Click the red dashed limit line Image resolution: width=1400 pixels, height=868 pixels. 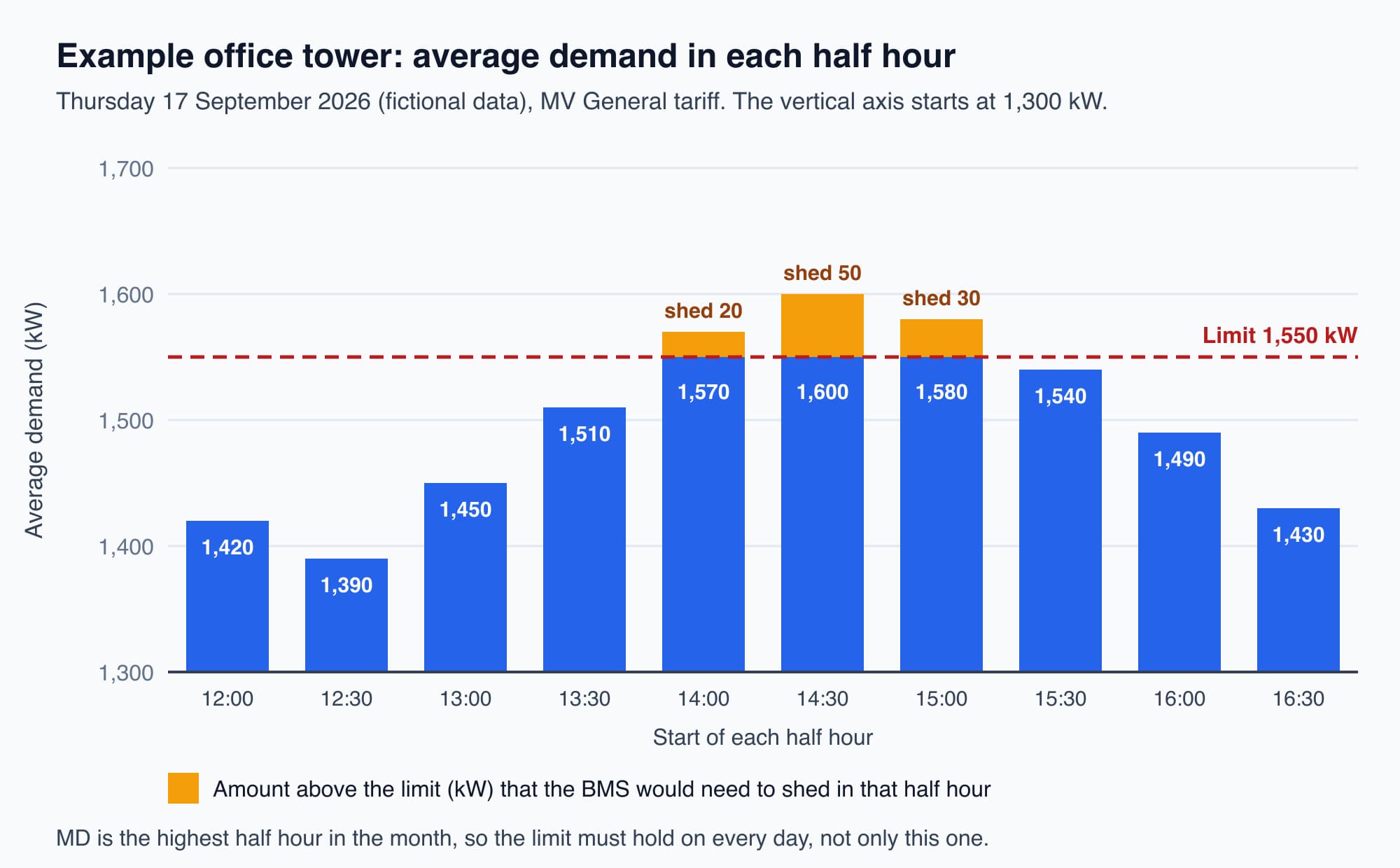coord(763,357)
